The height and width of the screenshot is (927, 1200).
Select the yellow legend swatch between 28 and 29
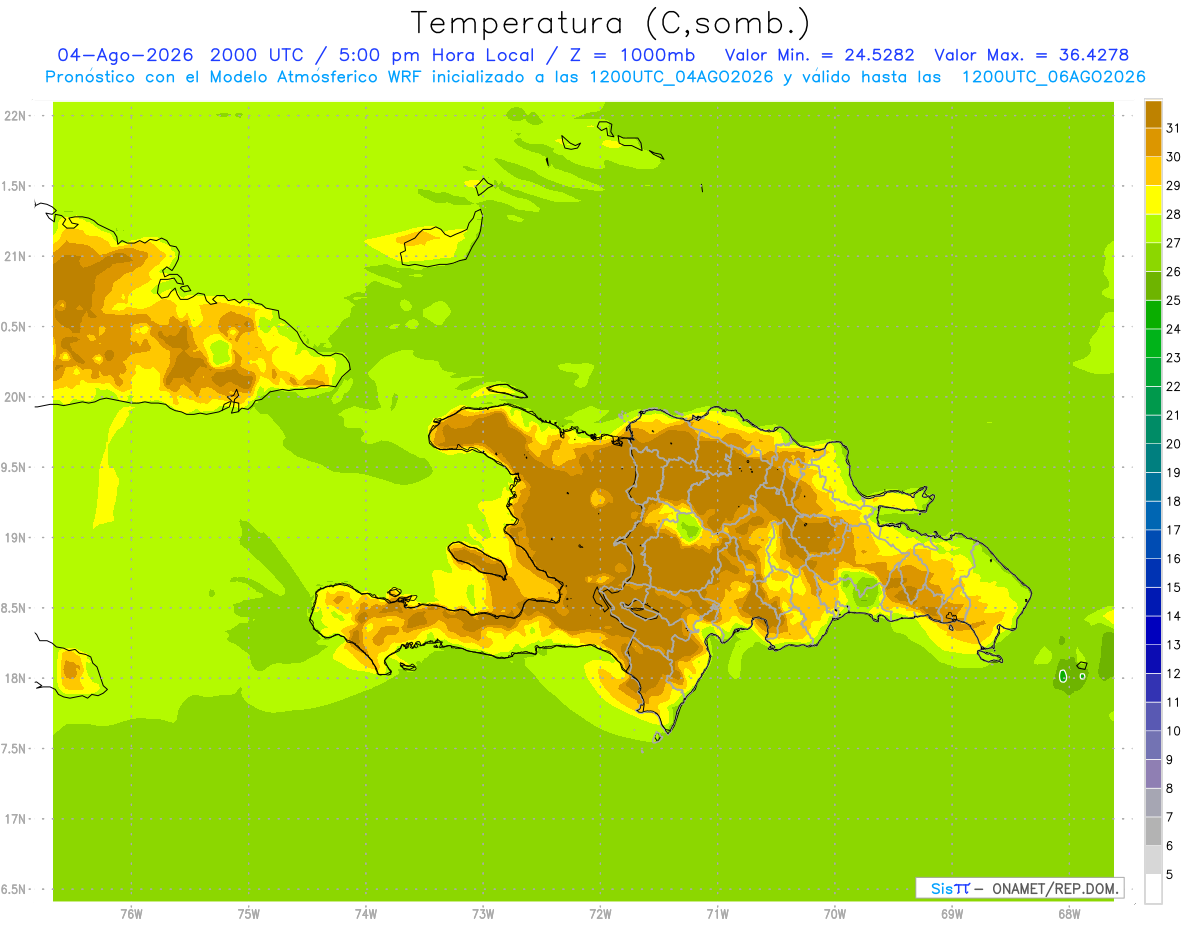tap(1153, 199)
